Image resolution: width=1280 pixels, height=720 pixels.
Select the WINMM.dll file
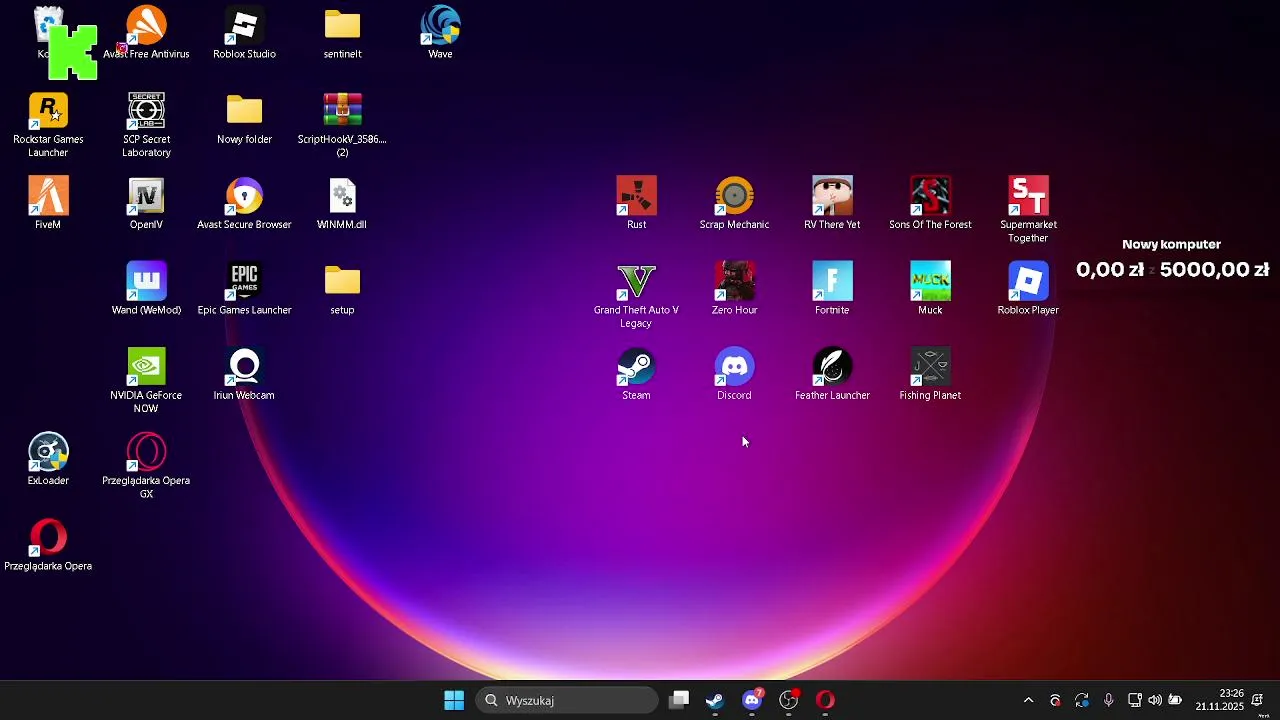pos(342,204)
